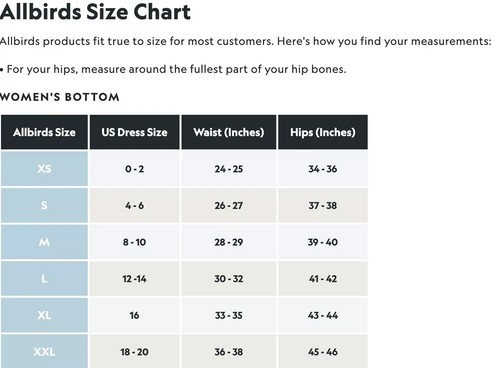Click the 33 - 35 waist cell
The image size is (500, 368).
pos(229,315)
